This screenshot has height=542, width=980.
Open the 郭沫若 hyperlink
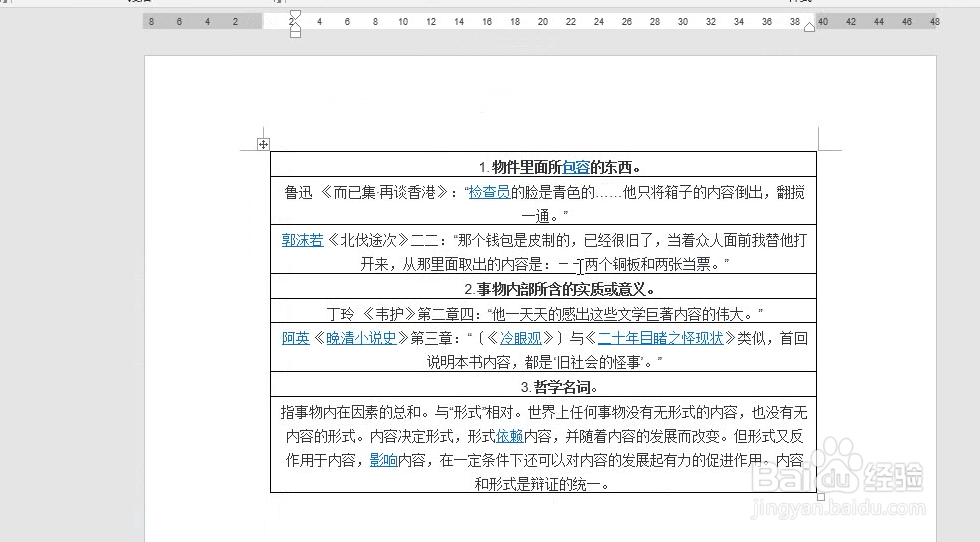302,240
